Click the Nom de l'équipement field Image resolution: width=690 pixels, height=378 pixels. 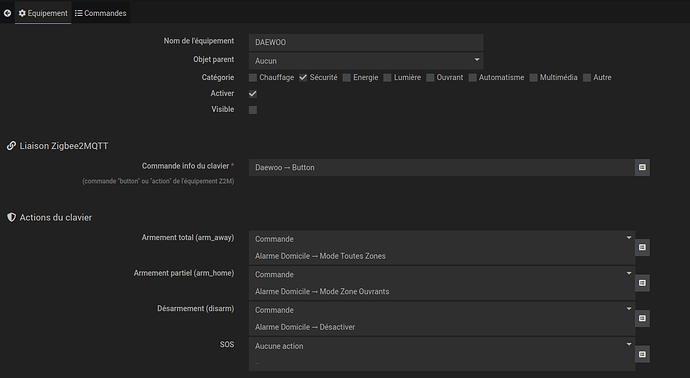click(x=366, y=42)
